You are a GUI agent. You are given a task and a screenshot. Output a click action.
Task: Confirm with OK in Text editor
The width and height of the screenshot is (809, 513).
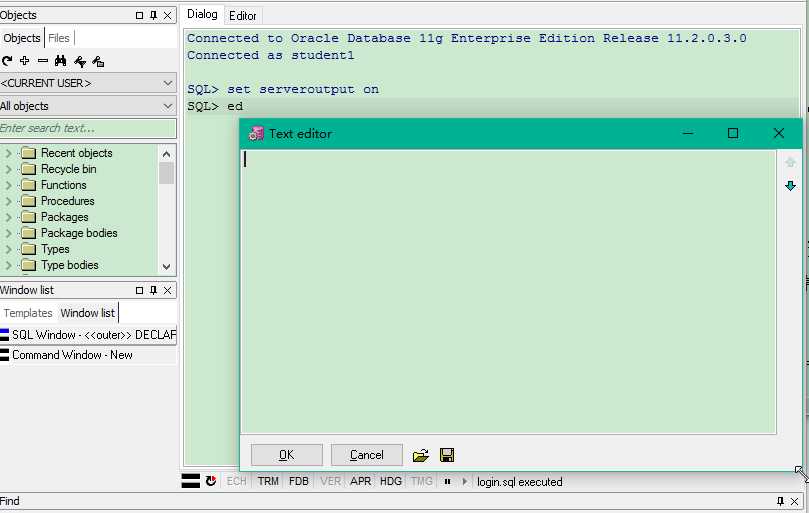287,455
